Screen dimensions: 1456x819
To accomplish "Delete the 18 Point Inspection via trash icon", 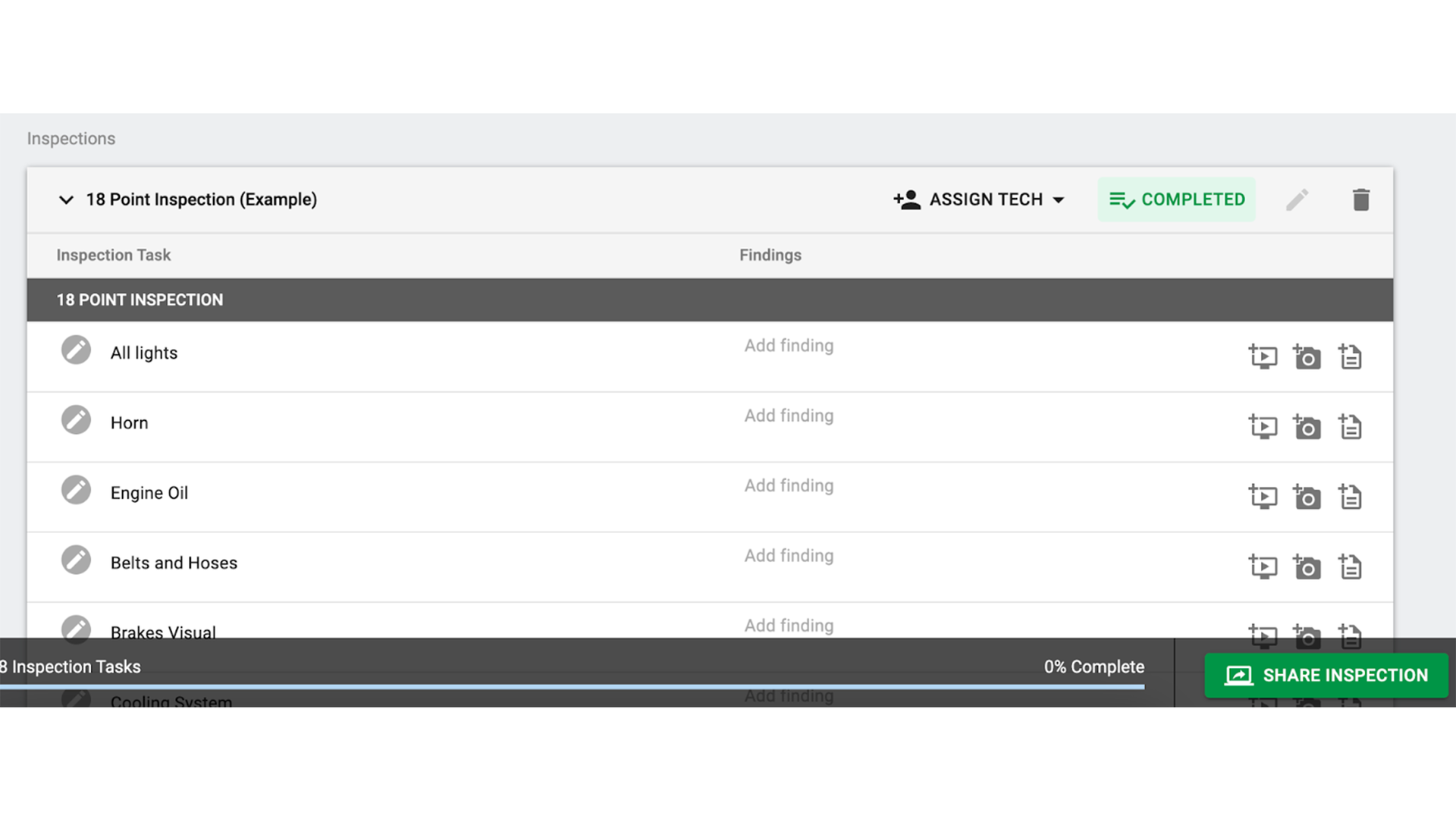I will [1360, 199].
